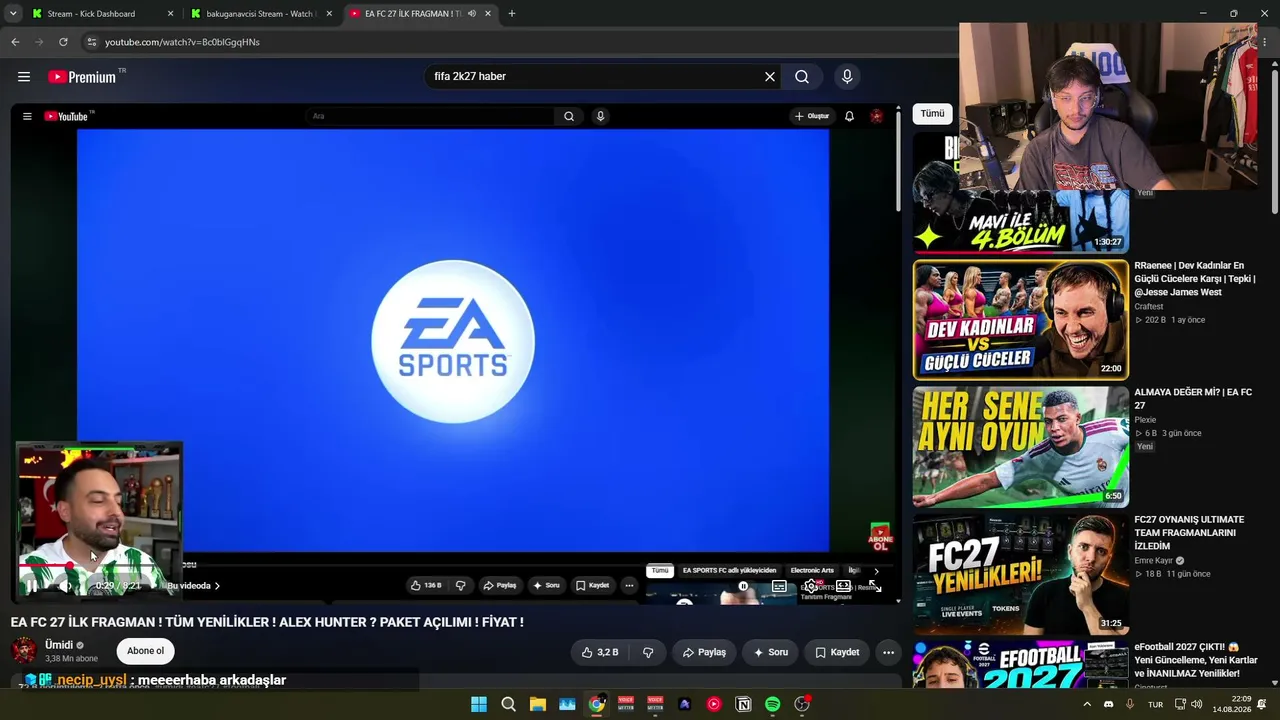
Task: Open the YouTube guide hamburger menu
Action: (x=24, y=77)
